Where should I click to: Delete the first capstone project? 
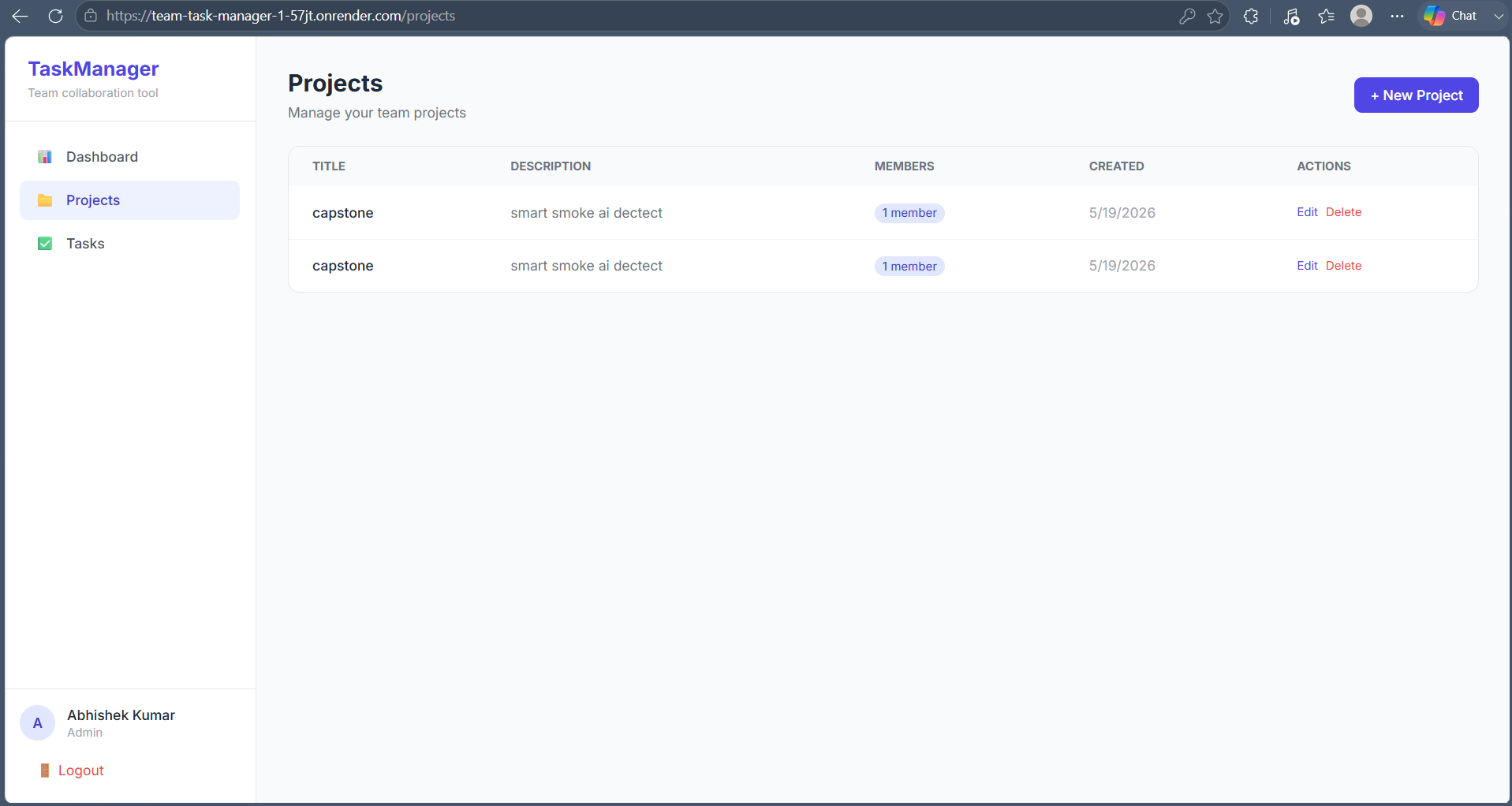(x=1343, y=212)
